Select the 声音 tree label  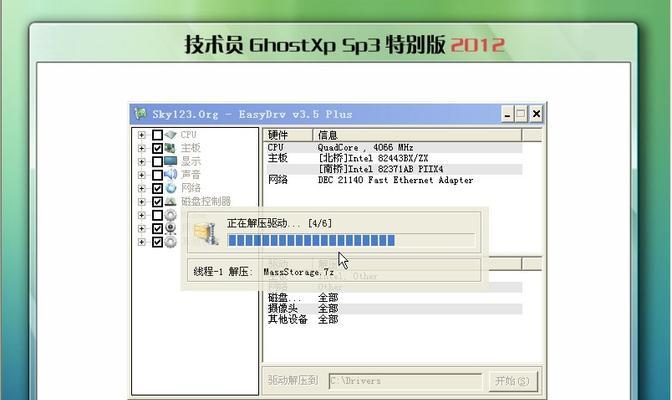coord(191,174)
